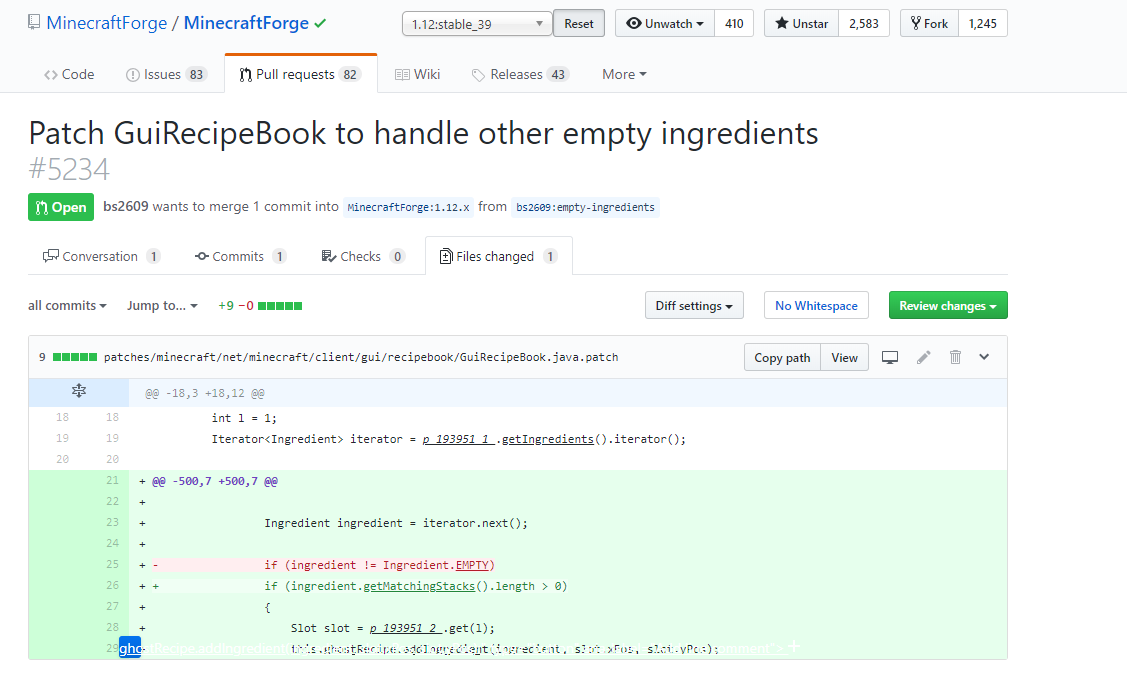The height and width of the screenshot is (679, 1127).
Task: Switch to the Conversation tab
Action: [x=101, y=257]
